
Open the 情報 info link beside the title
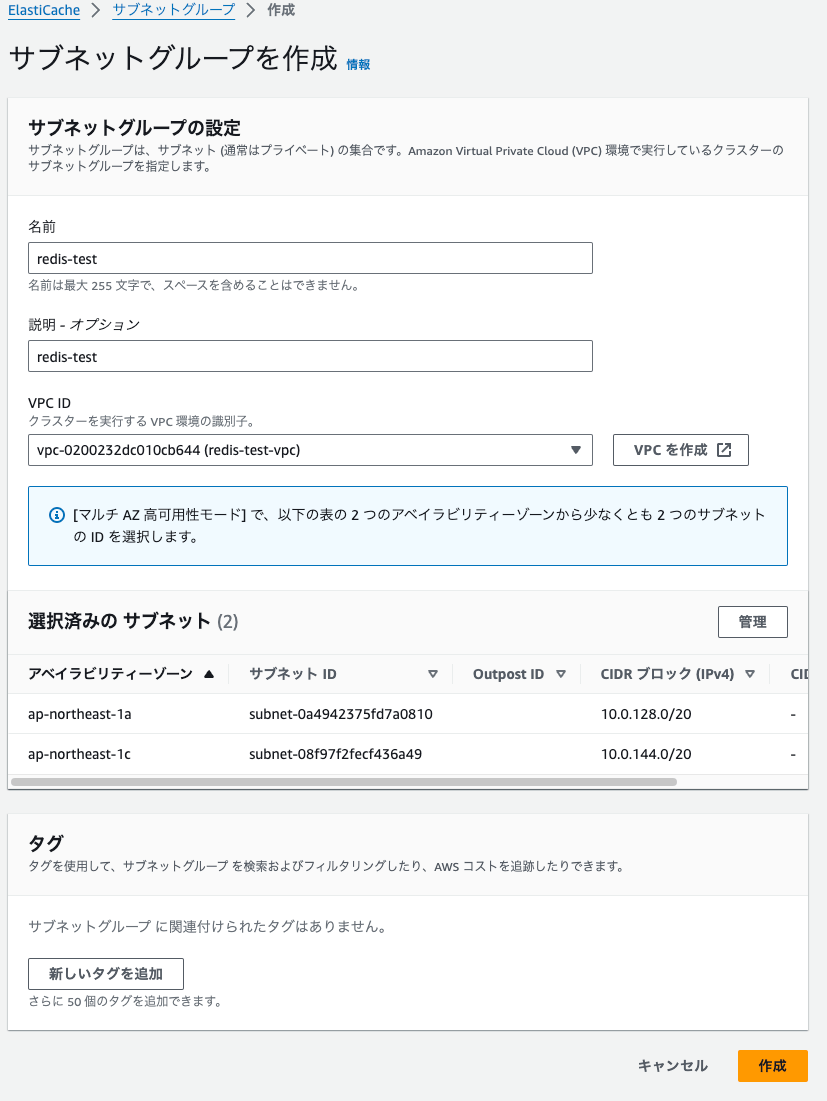[x=358, y=65]
